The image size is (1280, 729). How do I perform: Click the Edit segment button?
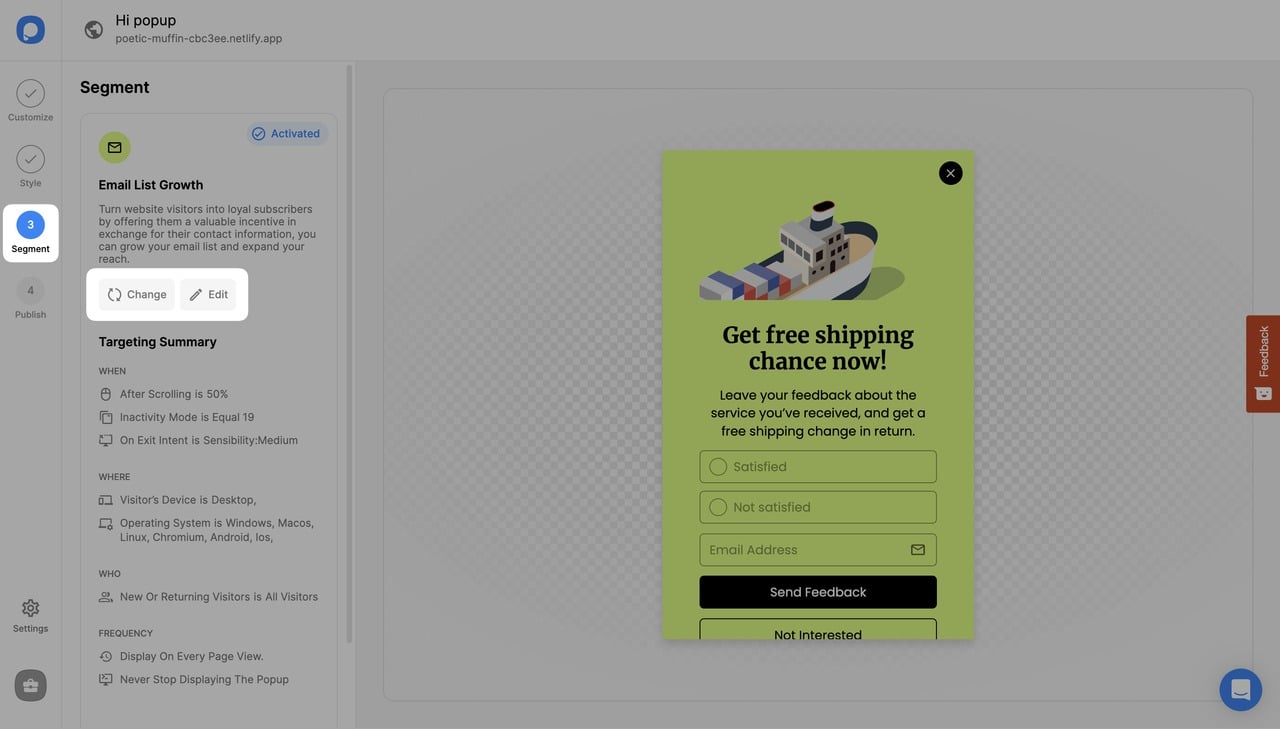(208, 294)
